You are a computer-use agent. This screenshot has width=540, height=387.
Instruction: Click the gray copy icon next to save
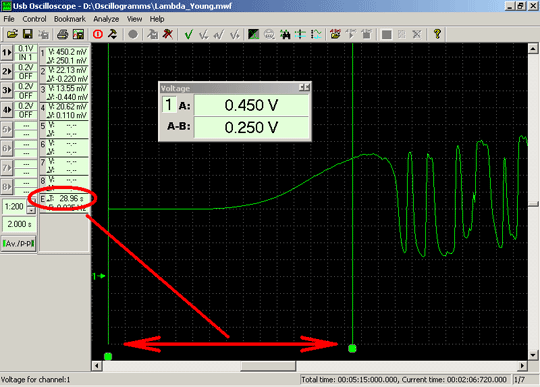43,34
